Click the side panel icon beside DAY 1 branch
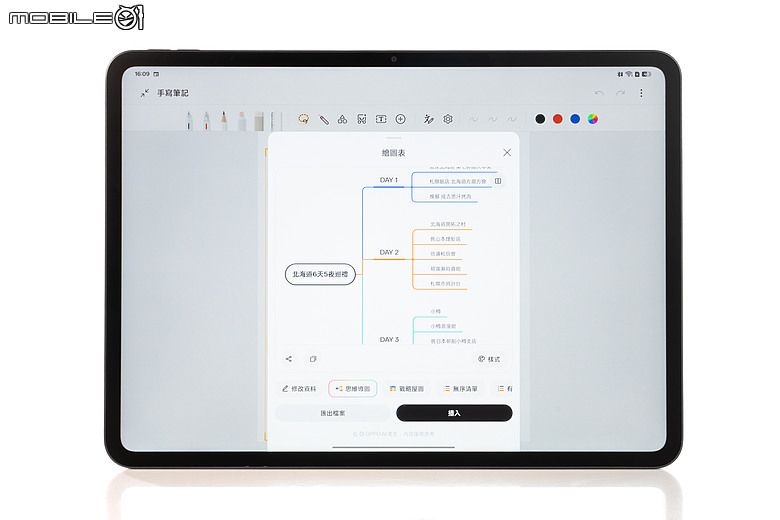The height and width of the screenshot is (520, 780). 498,181
